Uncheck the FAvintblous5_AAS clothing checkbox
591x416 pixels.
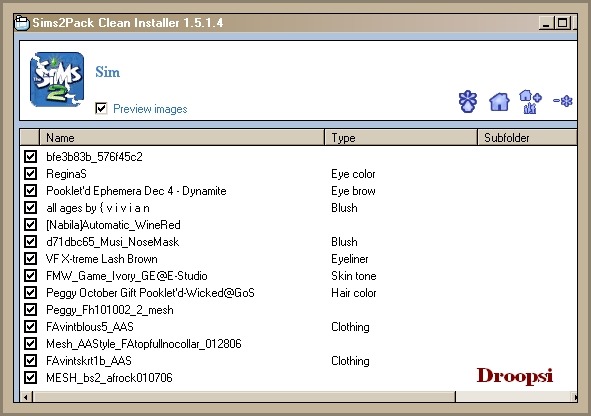tap(31, 326)
